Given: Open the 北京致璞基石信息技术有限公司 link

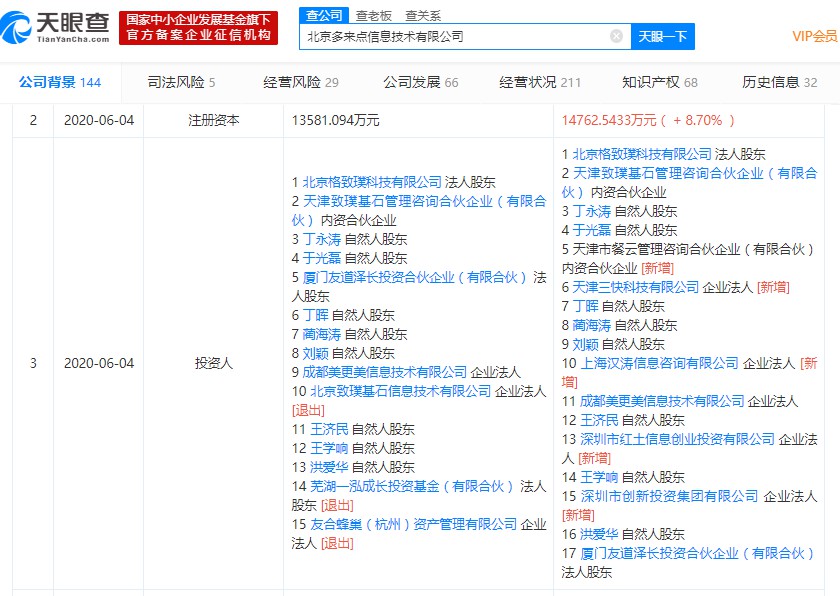Looking at the screenshot, I should pos(401,391).
